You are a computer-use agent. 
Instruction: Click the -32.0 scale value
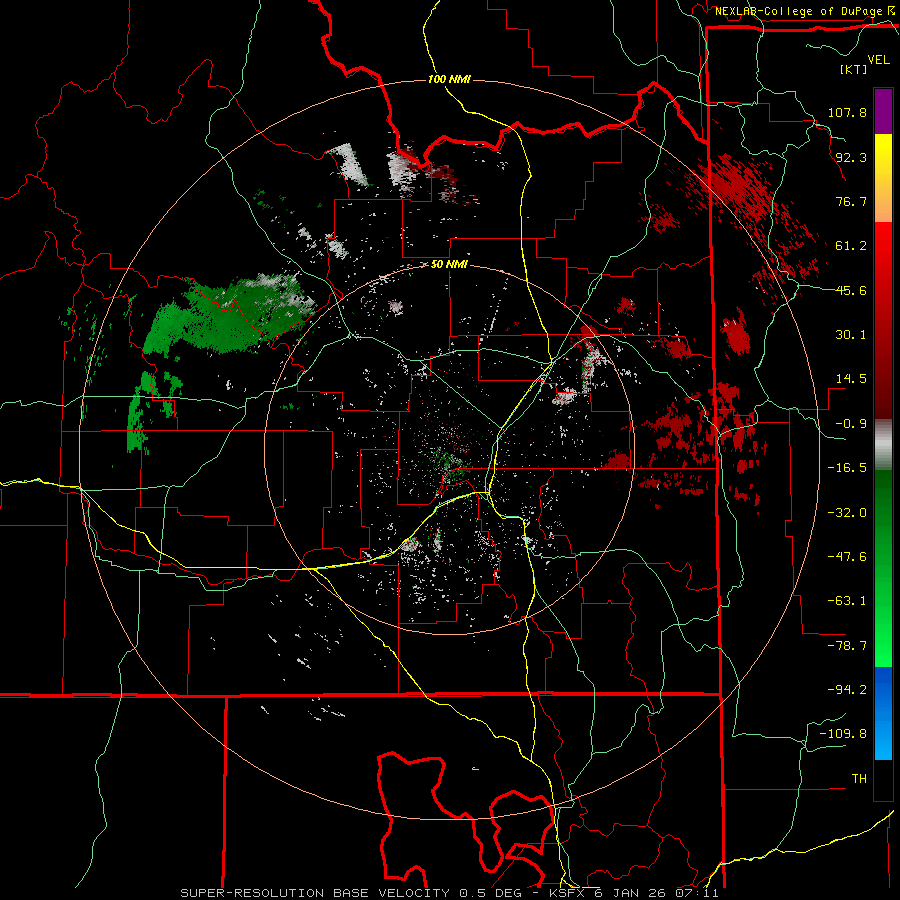tap(847, 513)
